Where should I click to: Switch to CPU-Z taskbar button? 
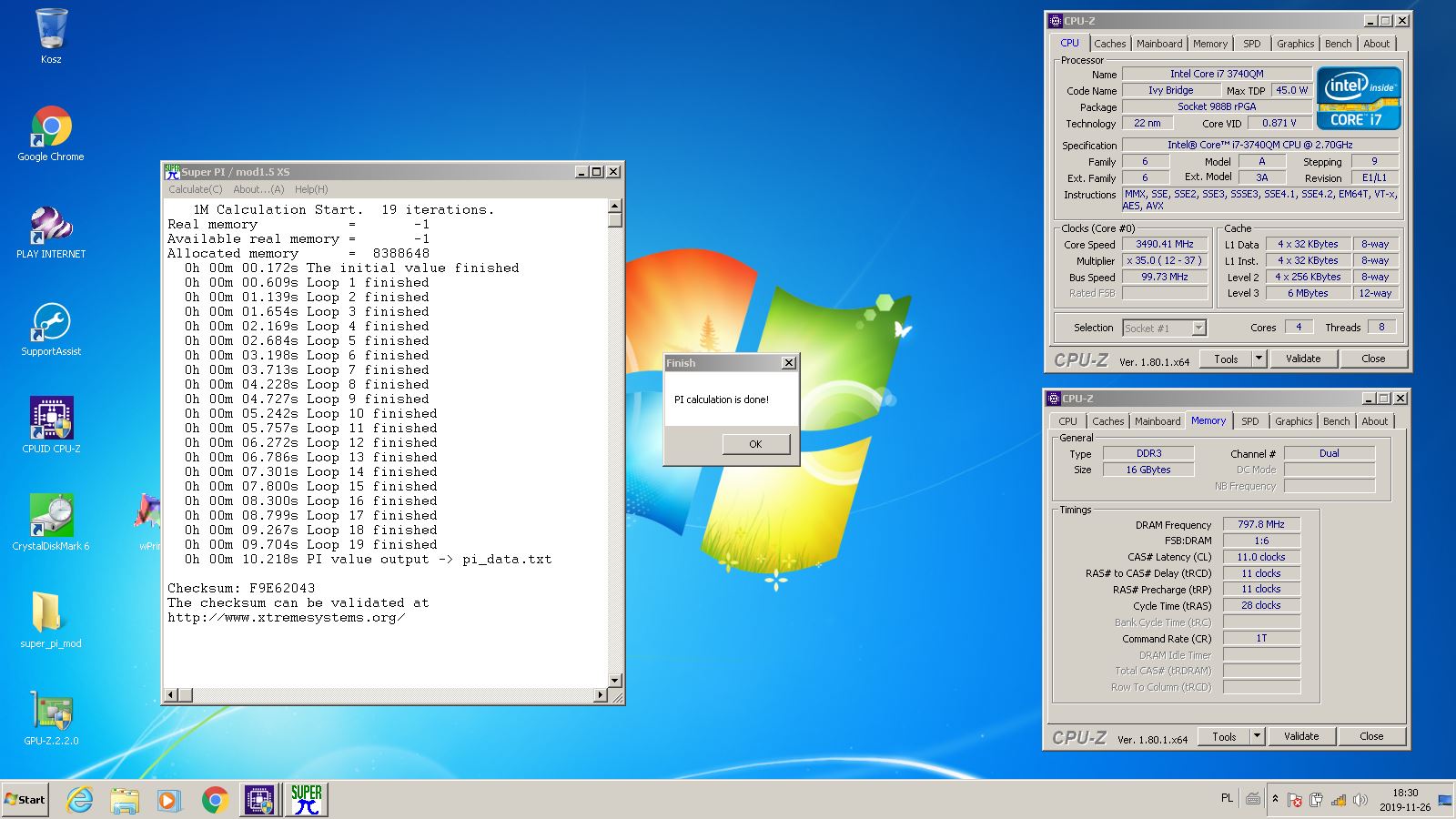tap(259, 800)
